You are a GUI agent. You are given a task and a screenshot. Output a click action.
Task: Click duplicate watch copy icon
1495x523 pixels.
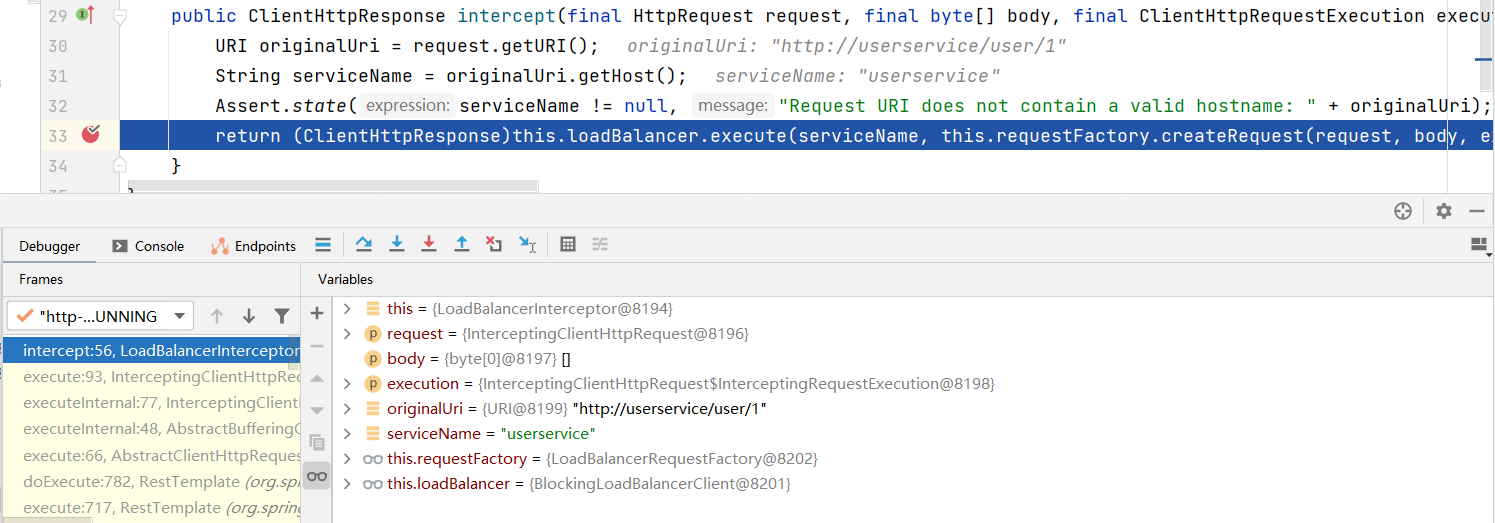pyautogui.click(x=317, y=442)
